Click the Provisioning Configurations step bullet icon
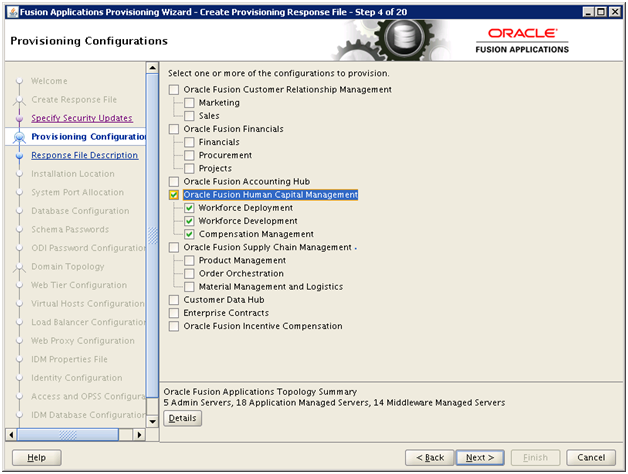The width and height of the screenshot is (628, 474). click(19, 137)
